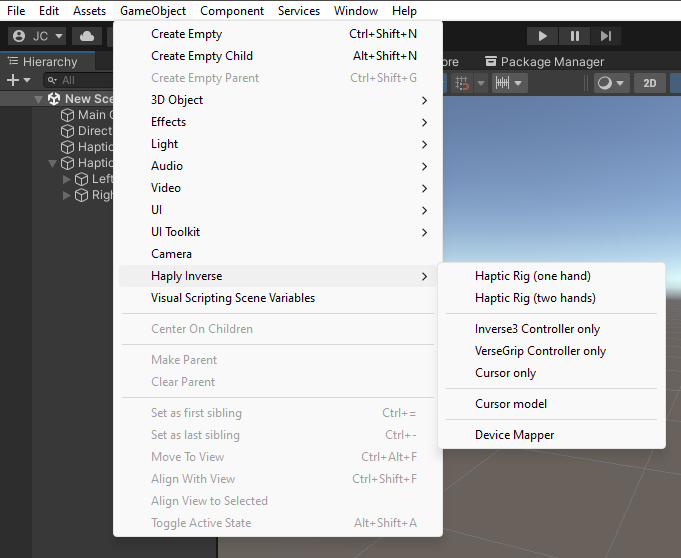Open the Light submenu
The width and height of the screenshot is (681, 558).
click(x=278, y=144)
